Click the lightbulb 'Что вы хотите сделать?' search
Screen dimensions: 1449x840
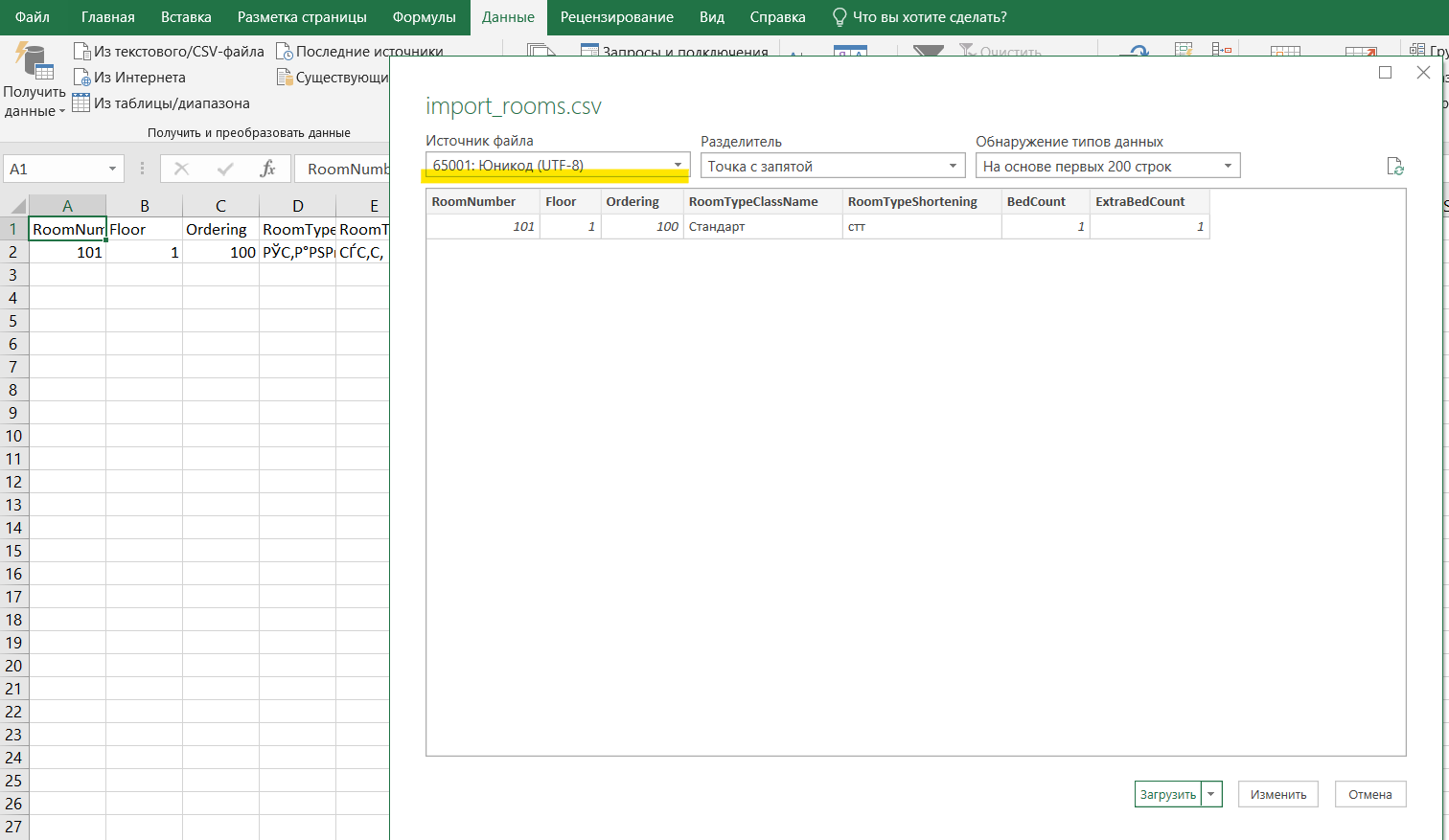pyautogui.click(x=919, y=17)
